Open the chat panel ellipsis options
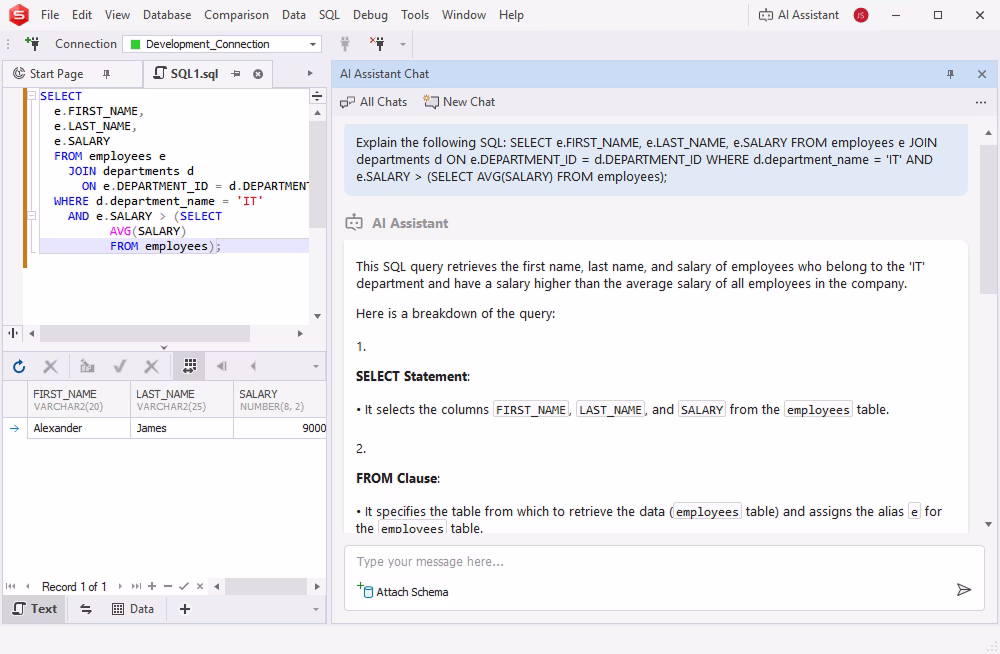This screenshot has height=654, width=1000. point(981,102)
